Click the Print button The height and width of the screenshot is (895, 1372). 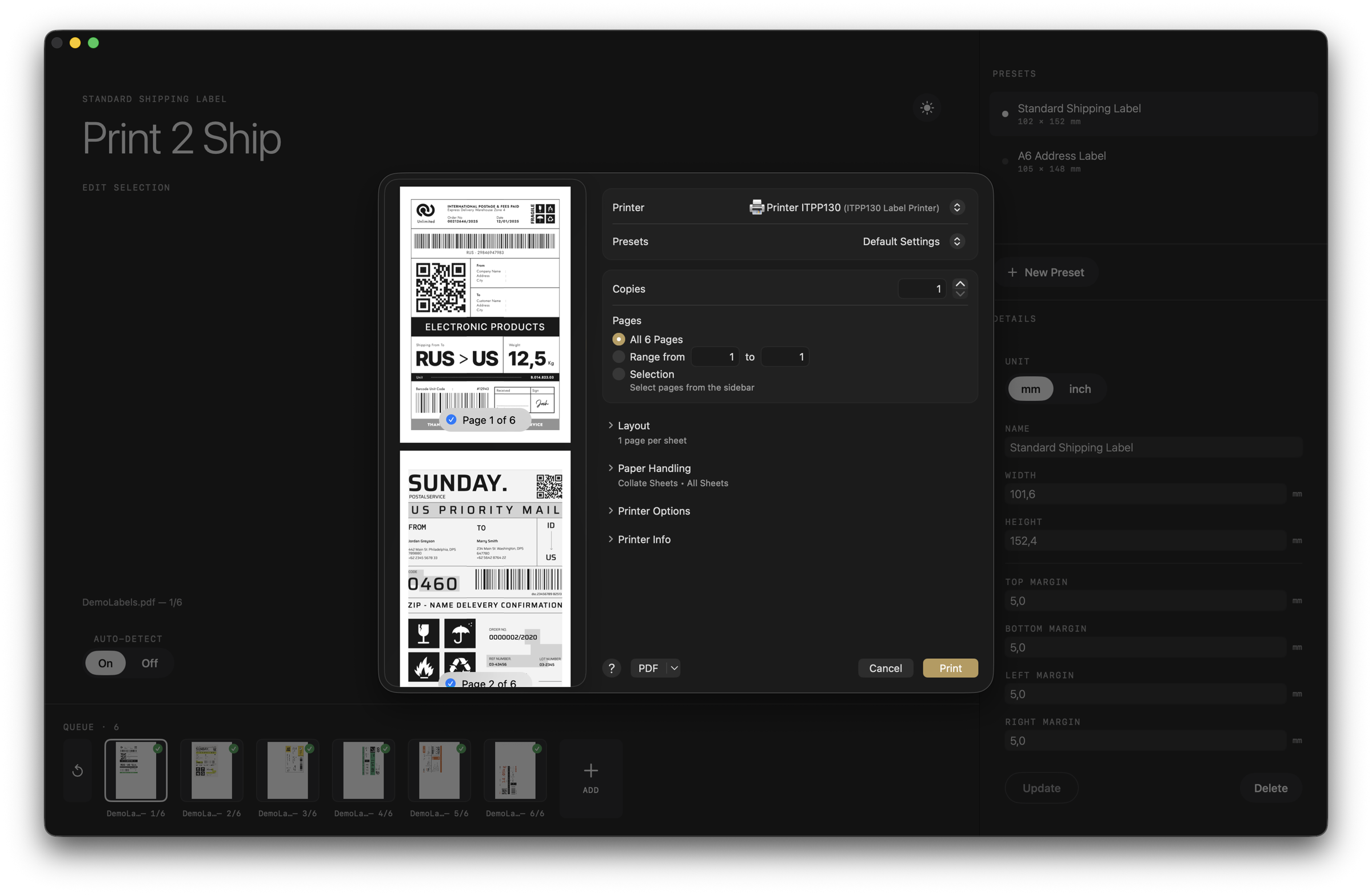(950, 668)
